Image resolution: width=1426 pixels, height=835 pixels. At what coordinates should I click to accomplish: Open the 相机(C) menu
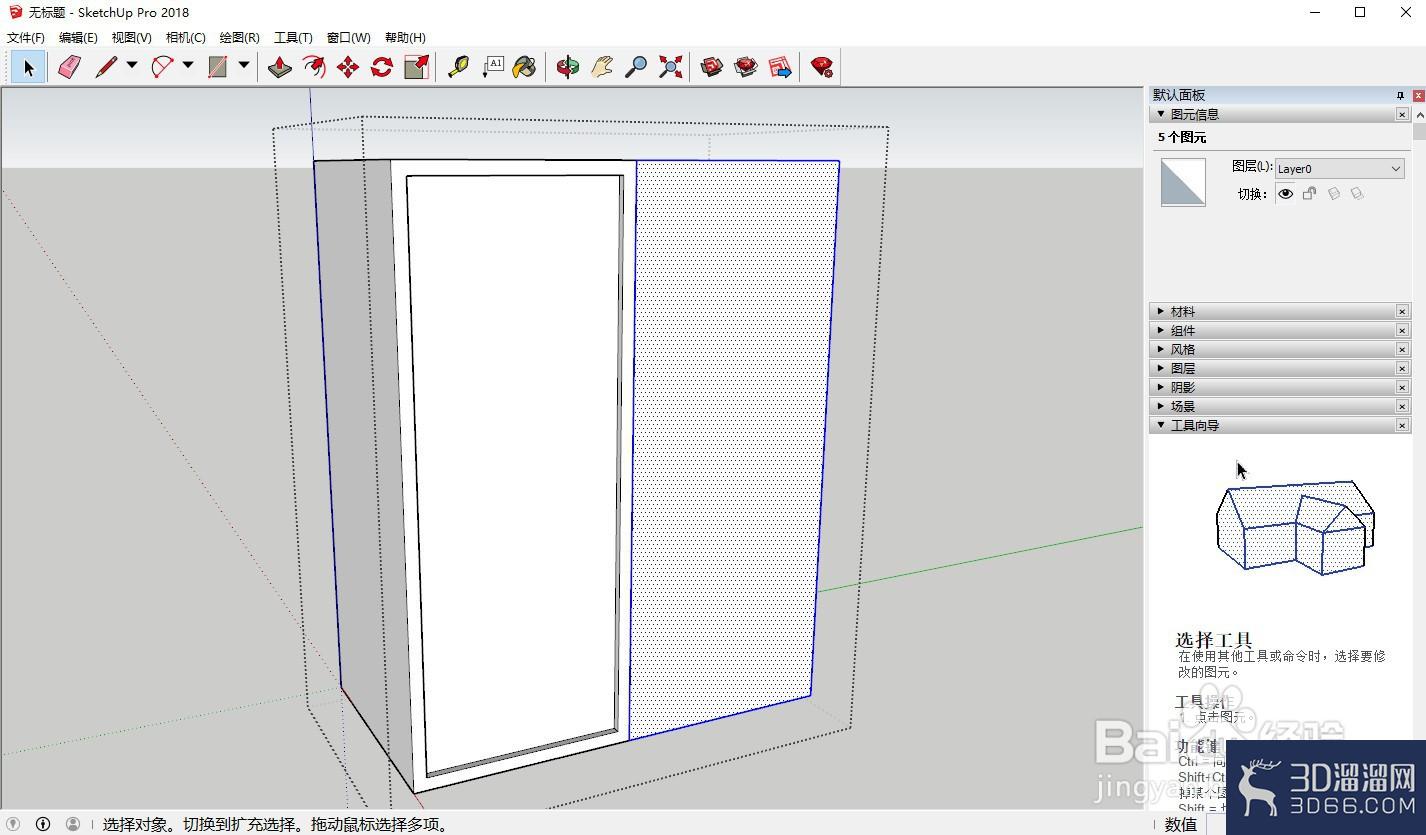(x=185, y=37)
